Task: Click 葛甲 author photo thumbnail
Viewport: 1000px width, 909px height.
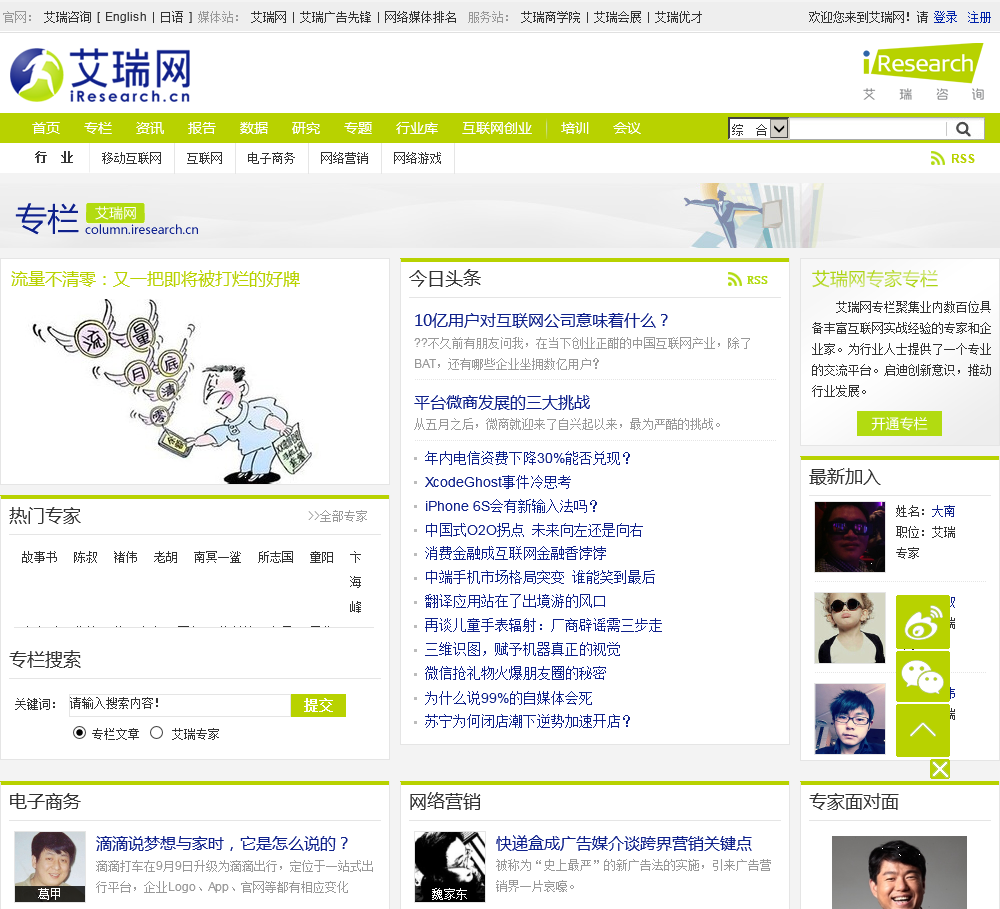Action: point(50,866)
